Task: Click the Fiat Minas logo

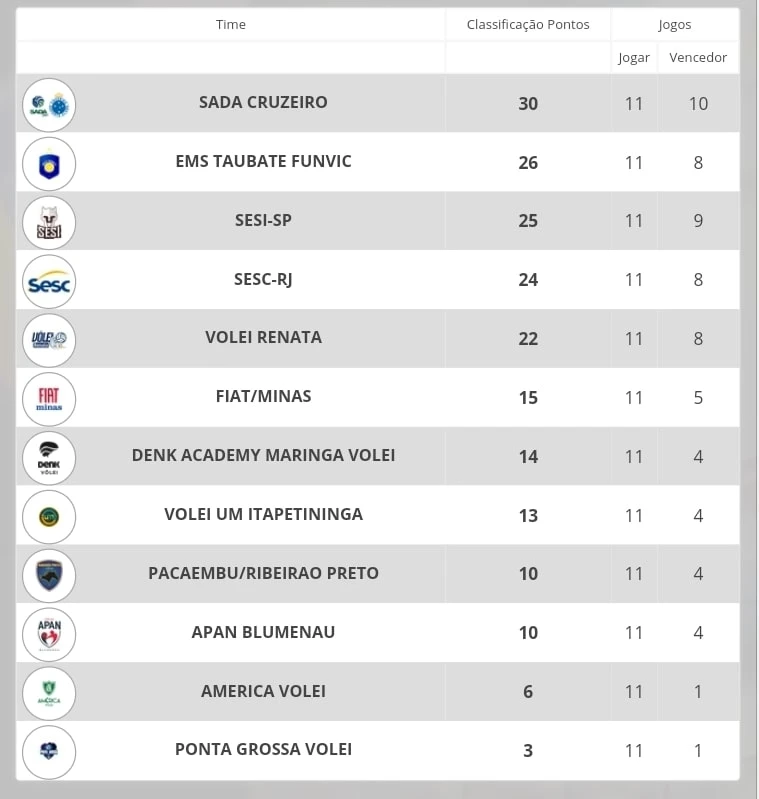Action: pos(49,399)
